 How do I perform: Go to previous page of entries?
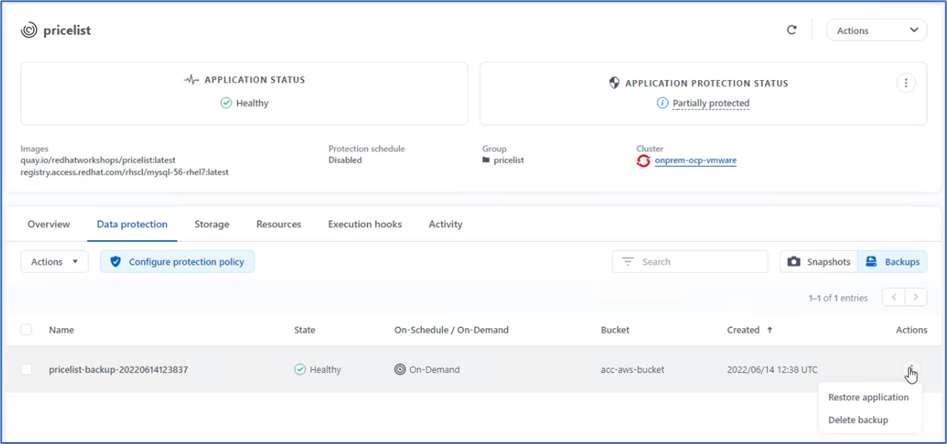pyautogui.click(x=893, y=298)
